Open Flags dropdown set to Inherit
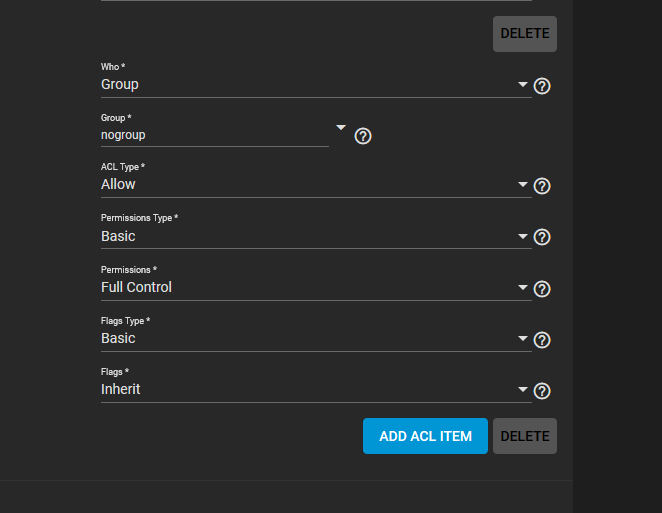Screen dimensions: 662x513 coord(316,389)
